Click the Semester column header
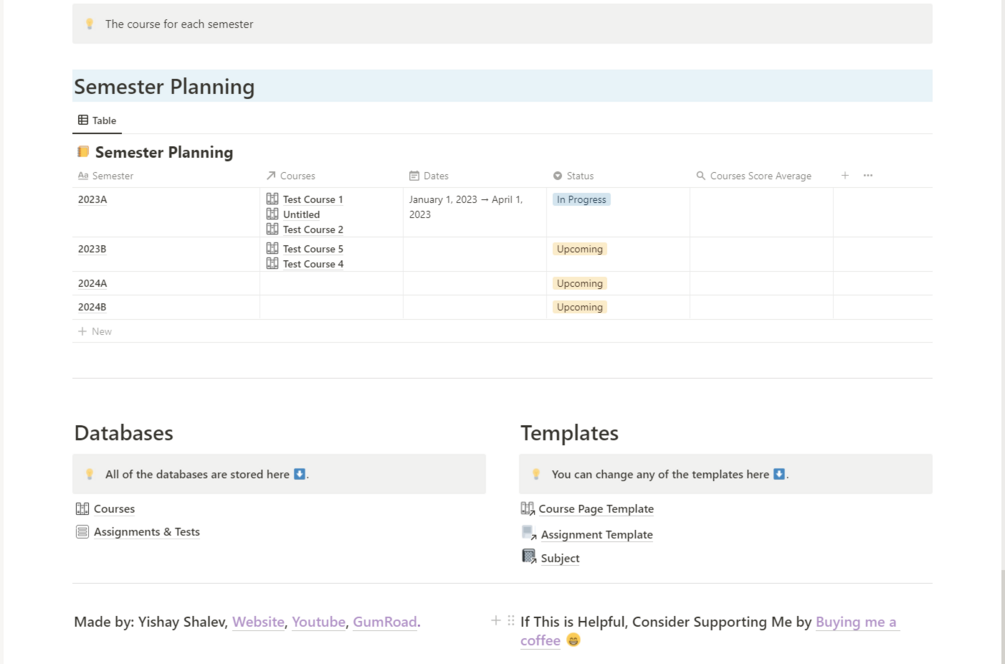 (112, 176)
